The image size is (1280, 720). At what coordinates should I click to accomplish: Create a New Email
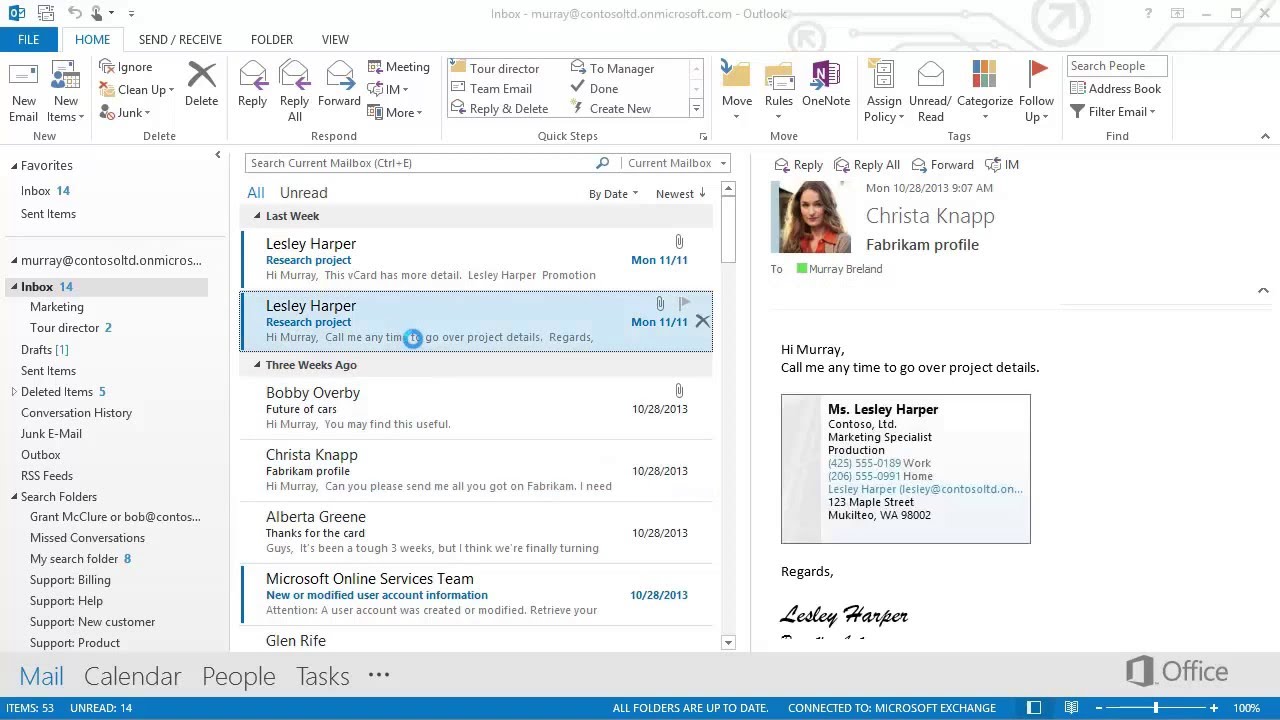pos(24,92)
